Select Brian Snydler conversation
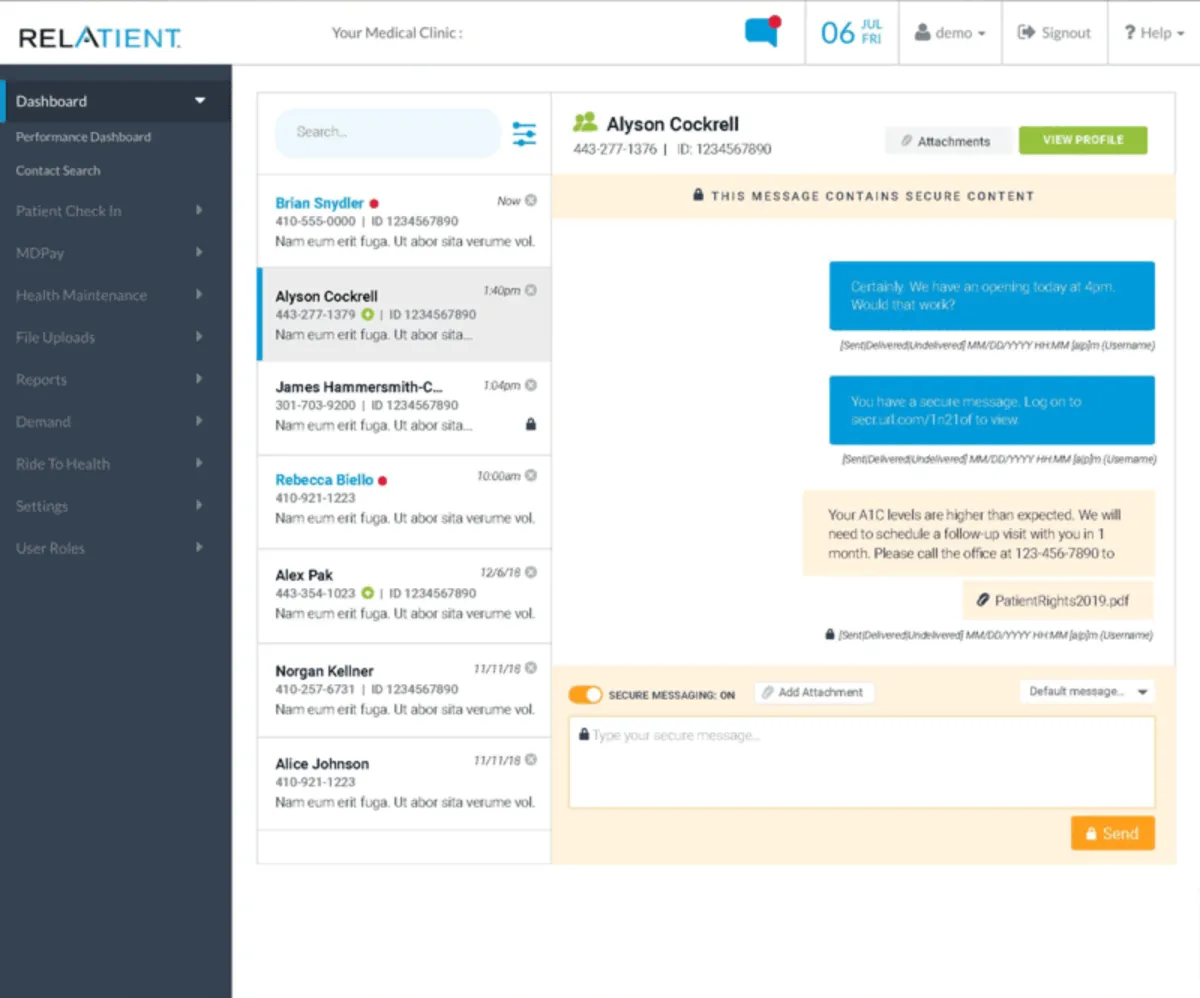The width and height of the screenshot is (1200, 998). pos(404,222)
